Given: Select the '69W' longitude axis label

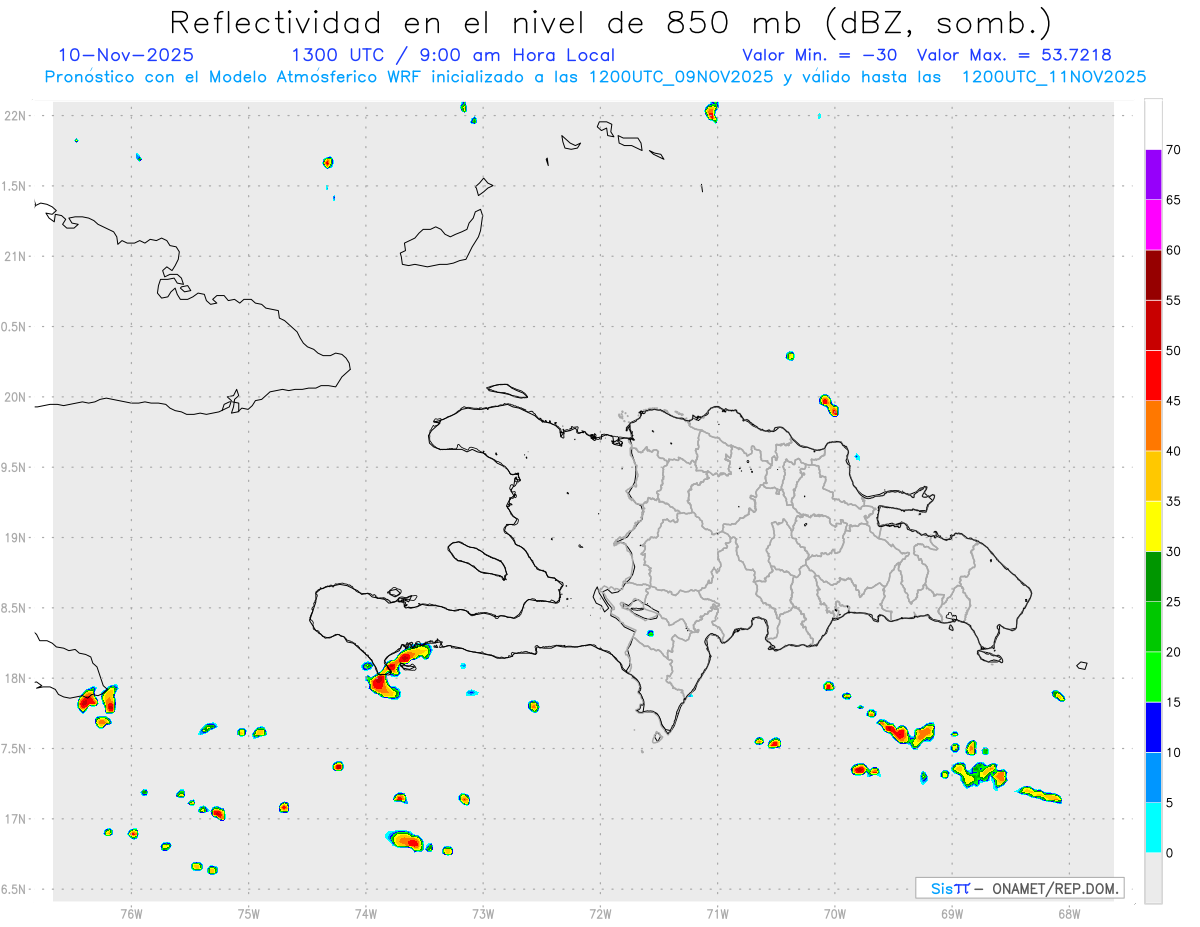Looking at the screenshot, I should point(952,912).
